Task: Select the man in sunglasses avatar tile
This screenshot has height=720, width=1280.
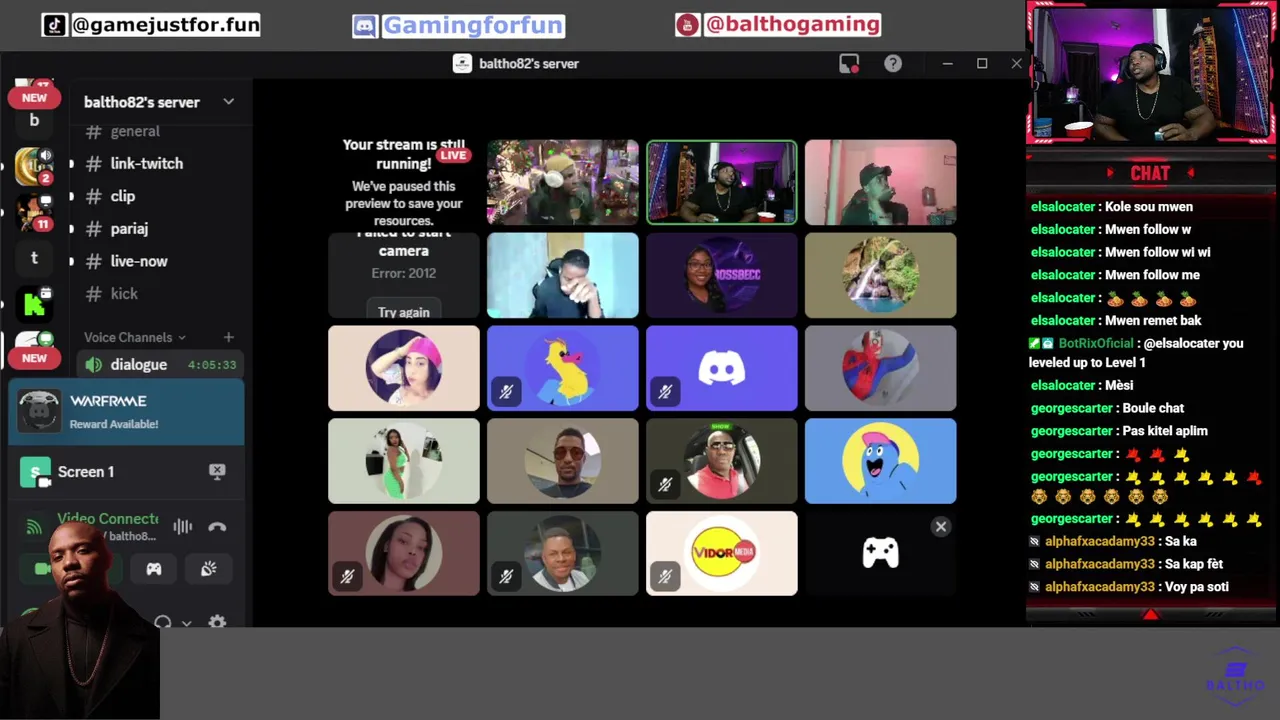Action: [x=563, y=461]
